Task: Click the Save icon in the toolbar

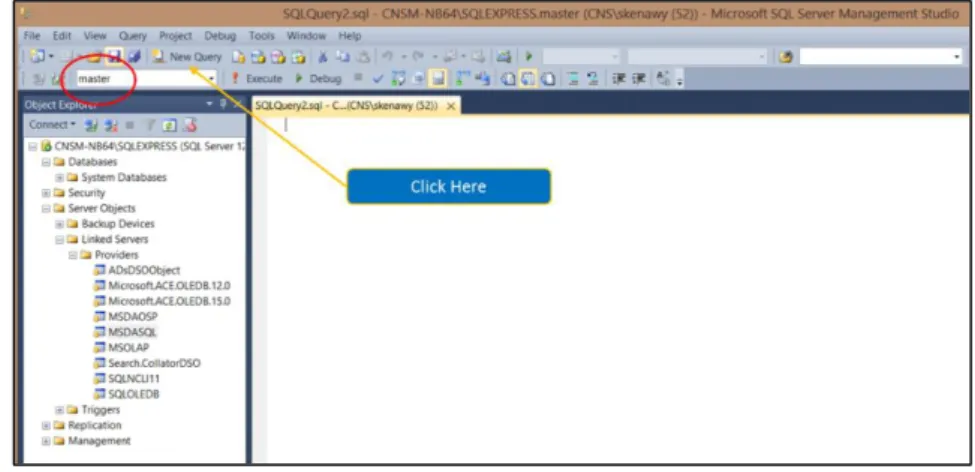Action: (113, 57)
